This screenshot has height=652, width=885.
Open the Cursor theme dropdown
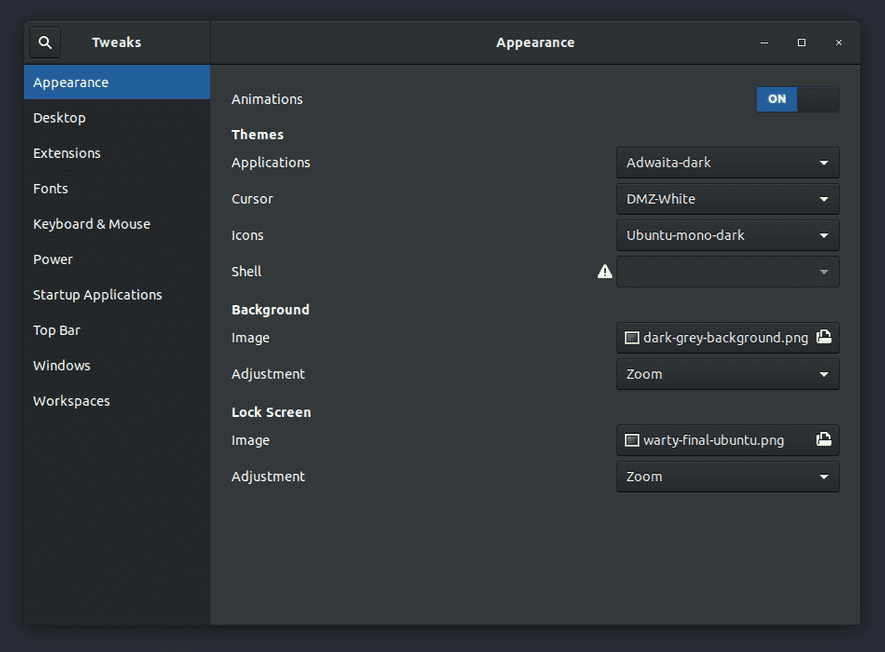coord(728,199)
